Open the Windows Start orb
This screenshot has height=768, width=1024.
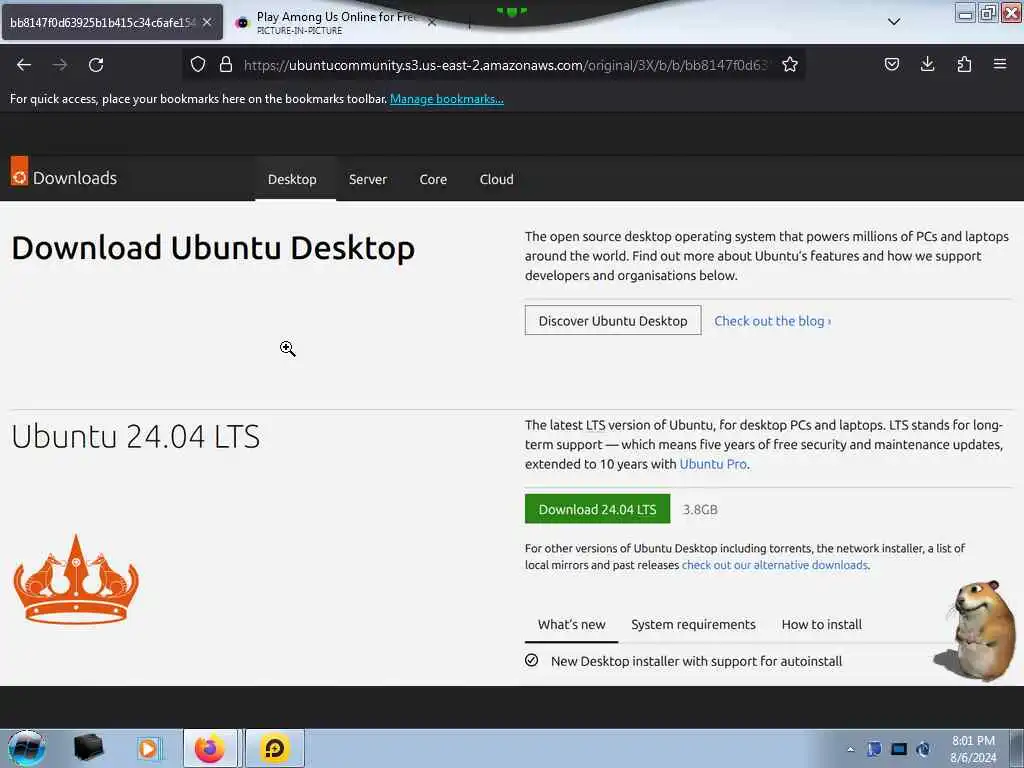26,748
